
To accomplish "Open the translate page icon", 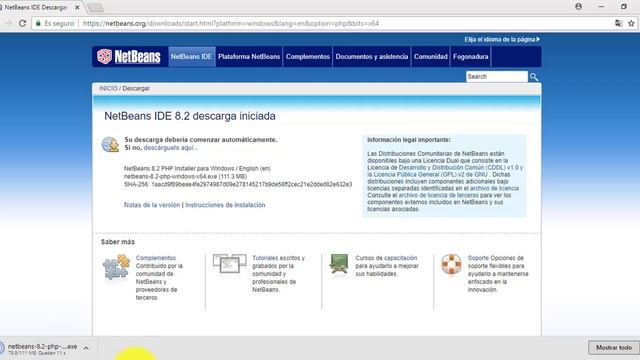I will pos(619,23).
